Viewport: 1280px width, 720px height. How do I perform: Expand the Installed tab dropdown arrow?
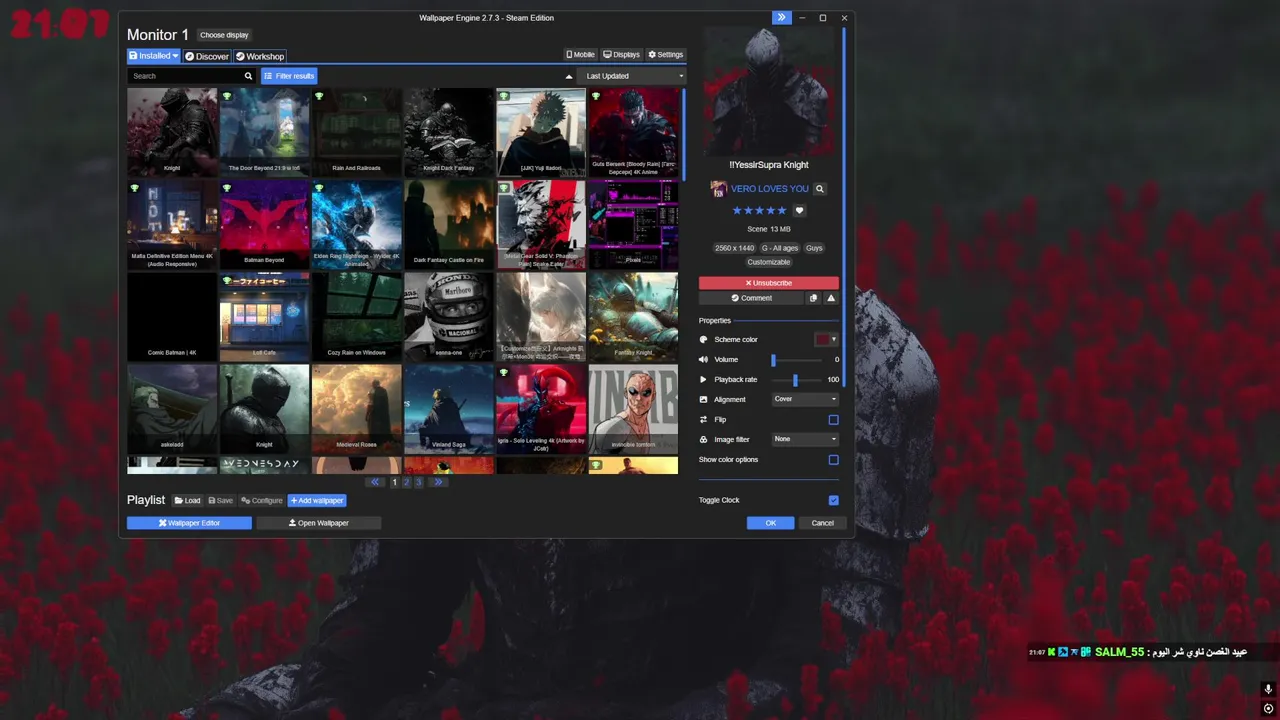(x=175, y=56)
